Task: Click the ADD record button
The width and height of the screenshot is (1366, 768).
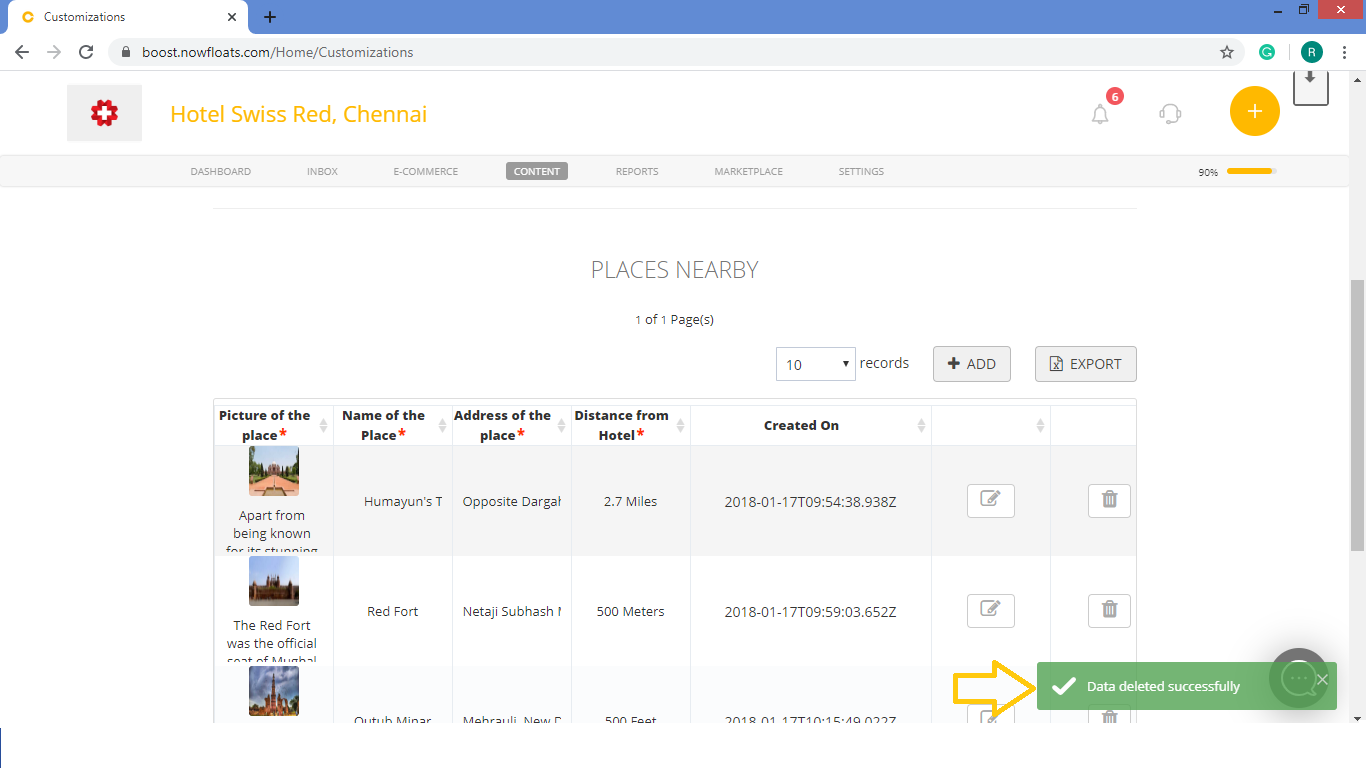Action: 972,364
